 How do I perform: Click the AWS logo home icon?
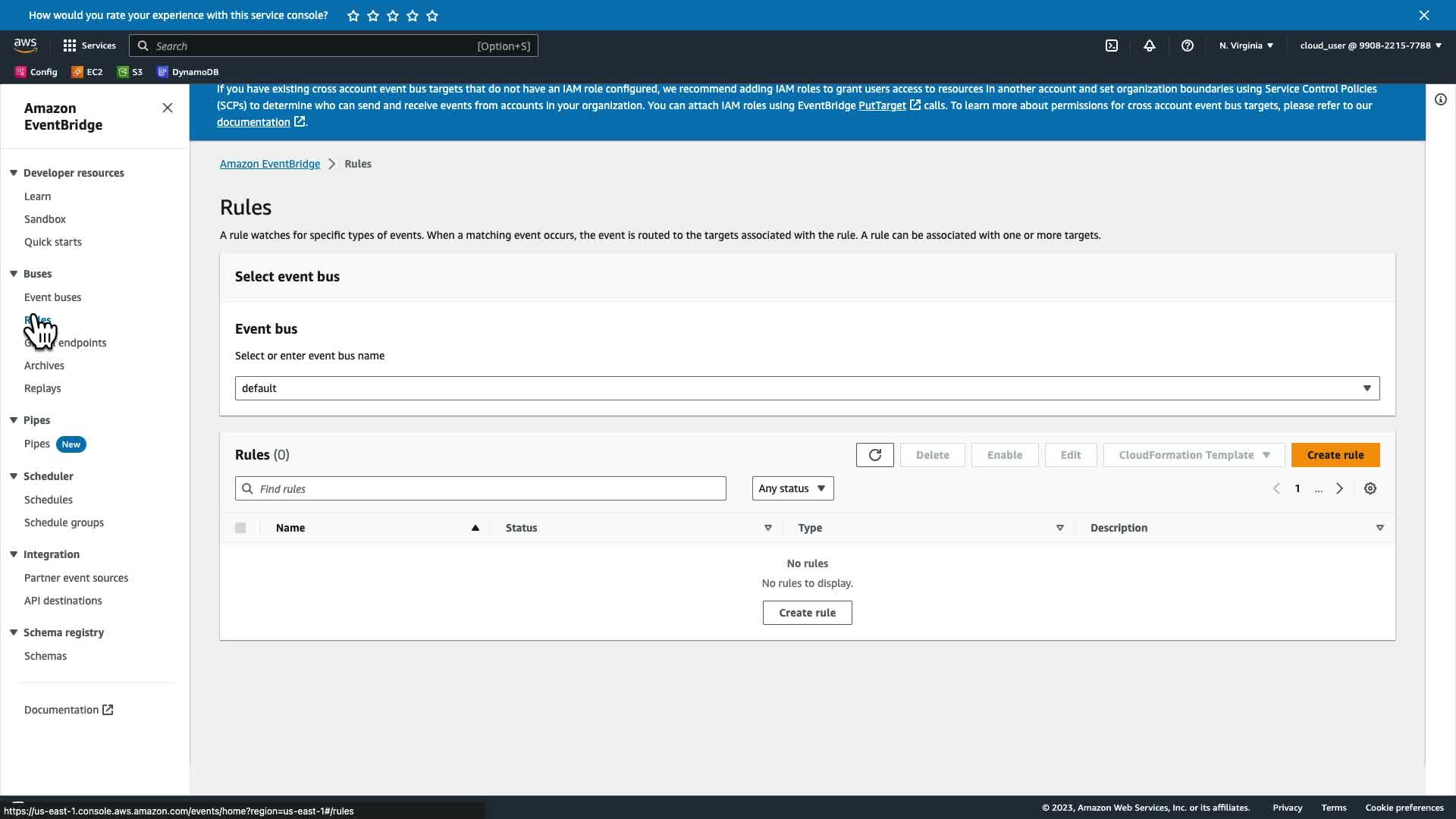point(25,45)
